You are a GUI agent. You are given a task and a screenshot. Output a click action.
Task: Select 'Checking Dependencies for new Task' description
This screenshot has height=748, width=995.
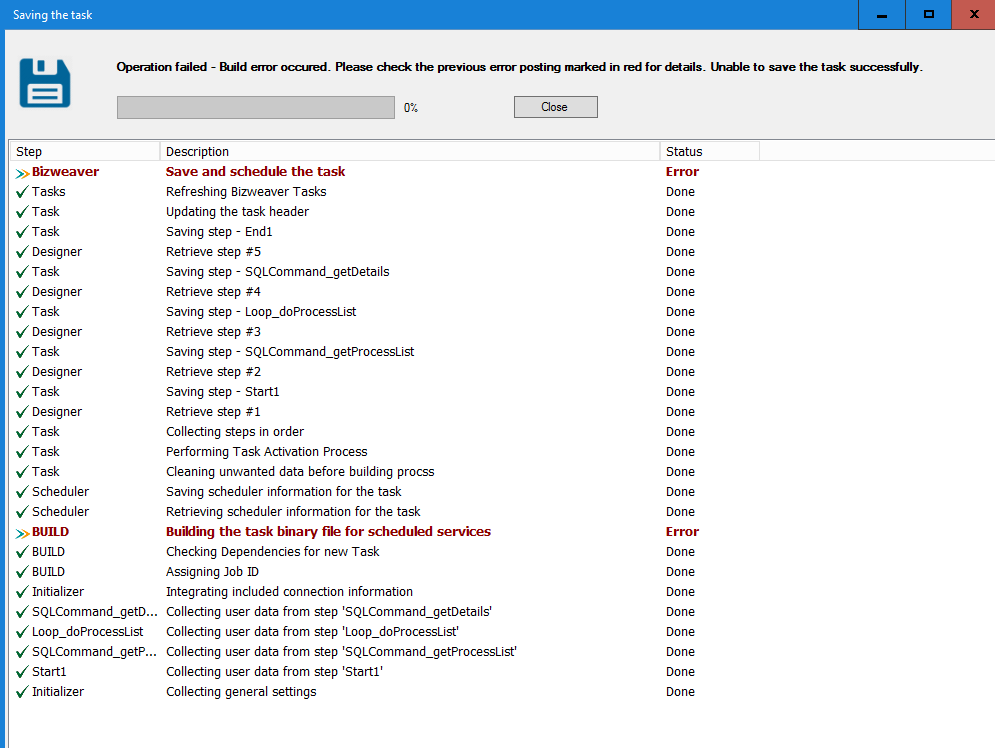pos(272,551)
